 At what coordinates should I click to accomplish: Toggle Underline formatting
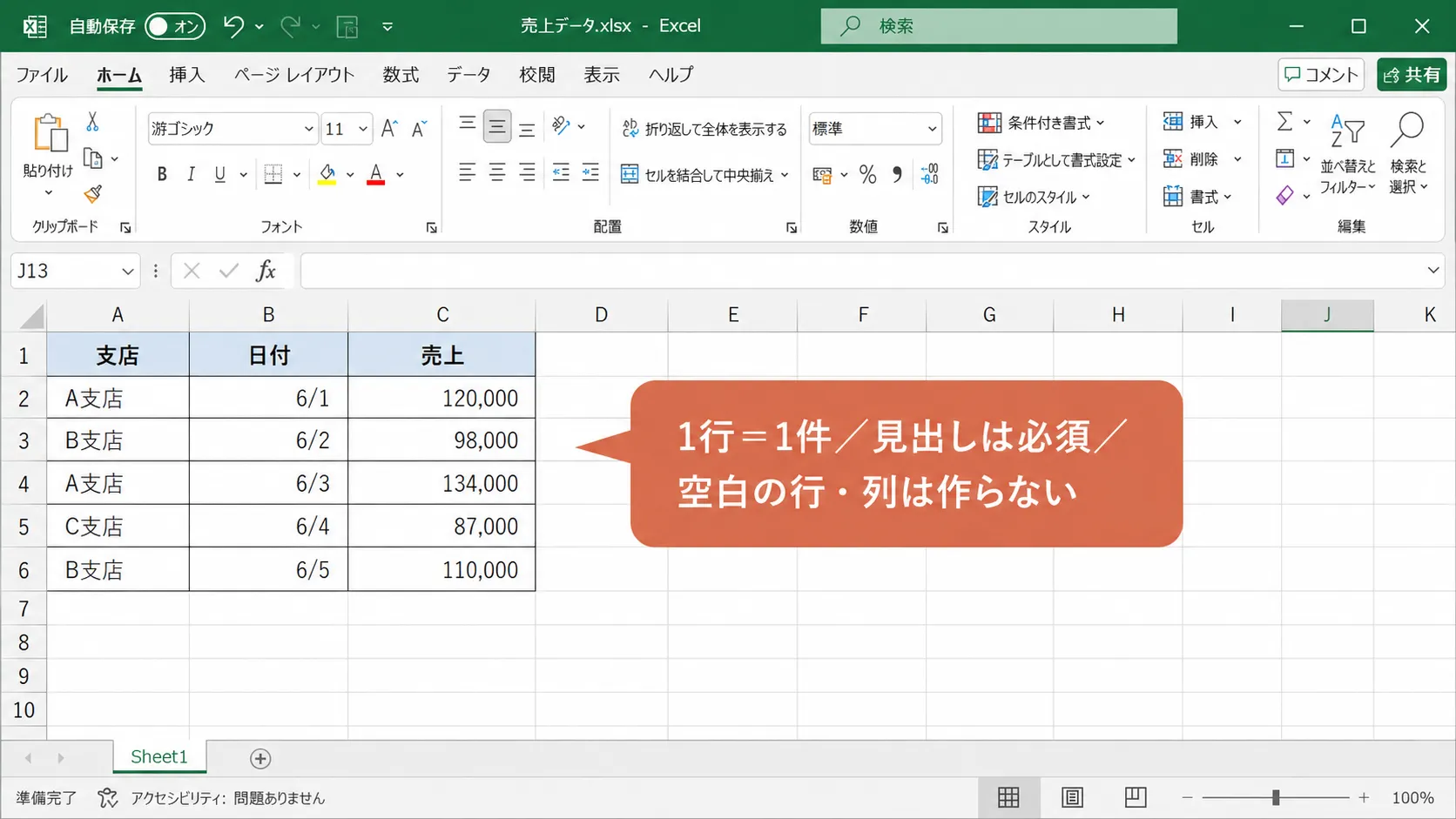point(220,174)
